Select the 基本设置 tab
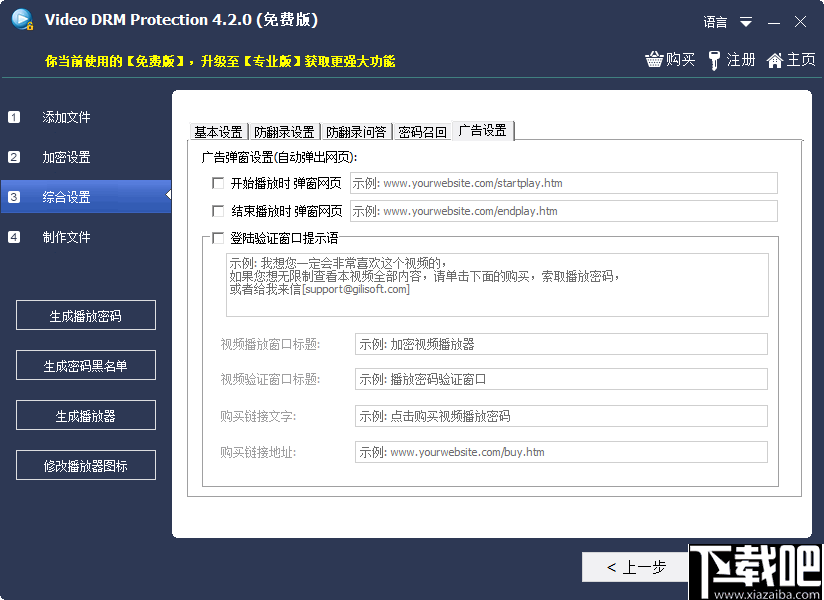 pos(219,130)
